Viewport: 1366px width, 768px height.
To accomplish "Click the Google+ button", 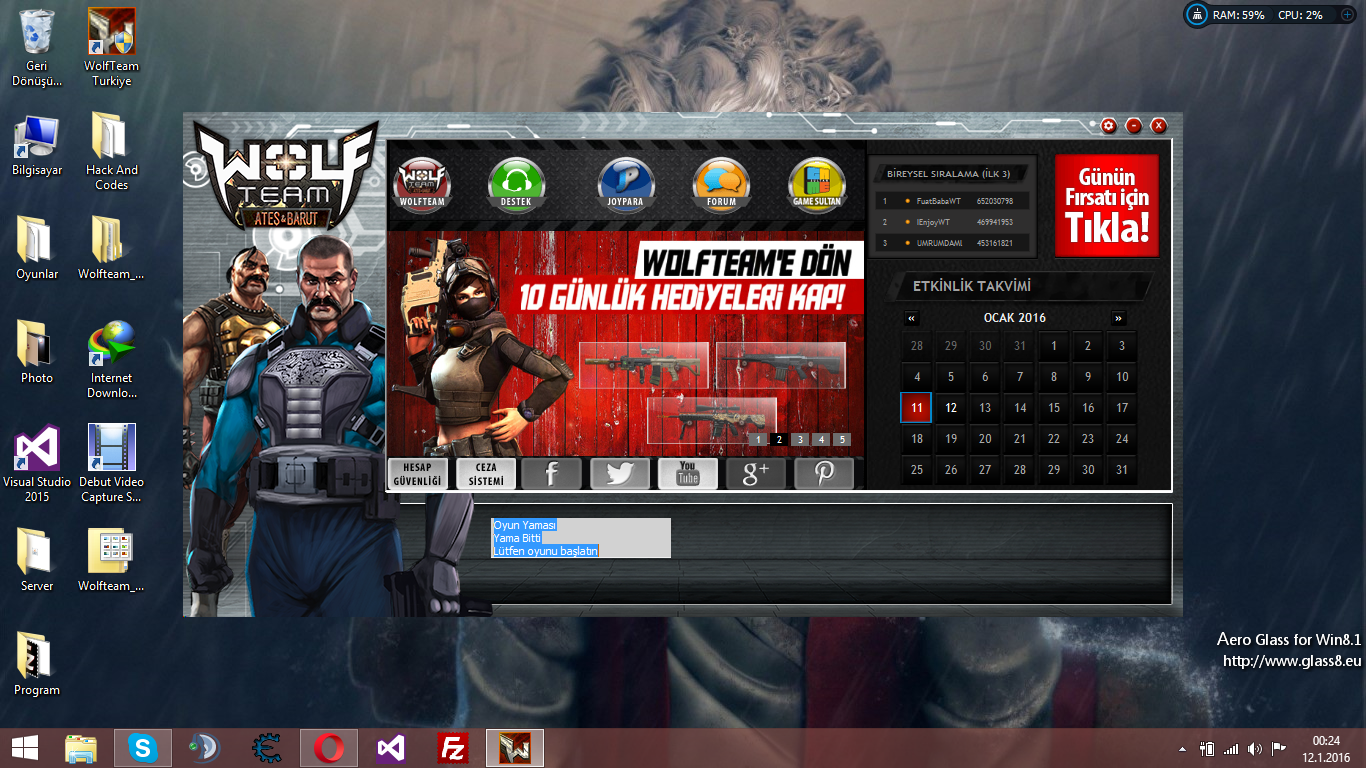I will click(x=756, y=474).
